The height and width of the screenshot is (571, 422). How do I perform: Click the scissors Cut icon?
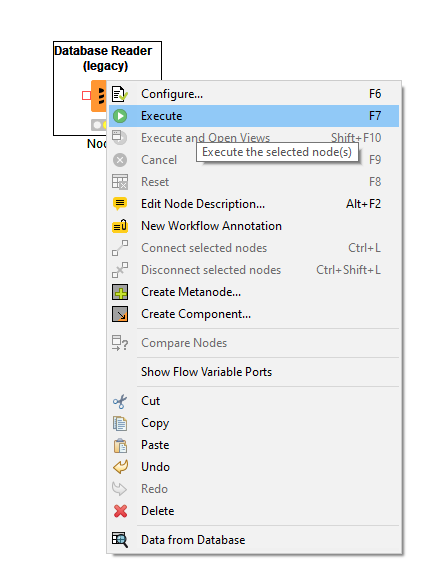(120, 401)
